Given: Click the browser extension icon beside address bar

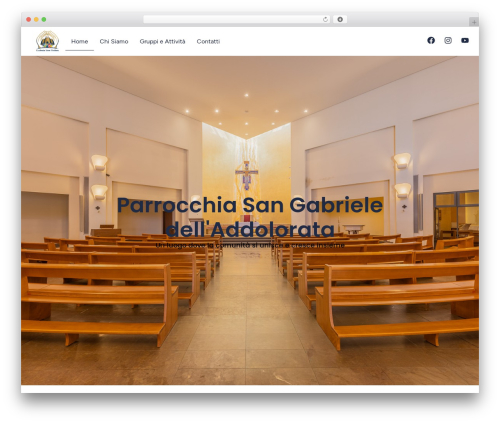Looking at the screenshot, I should (340, 20).
